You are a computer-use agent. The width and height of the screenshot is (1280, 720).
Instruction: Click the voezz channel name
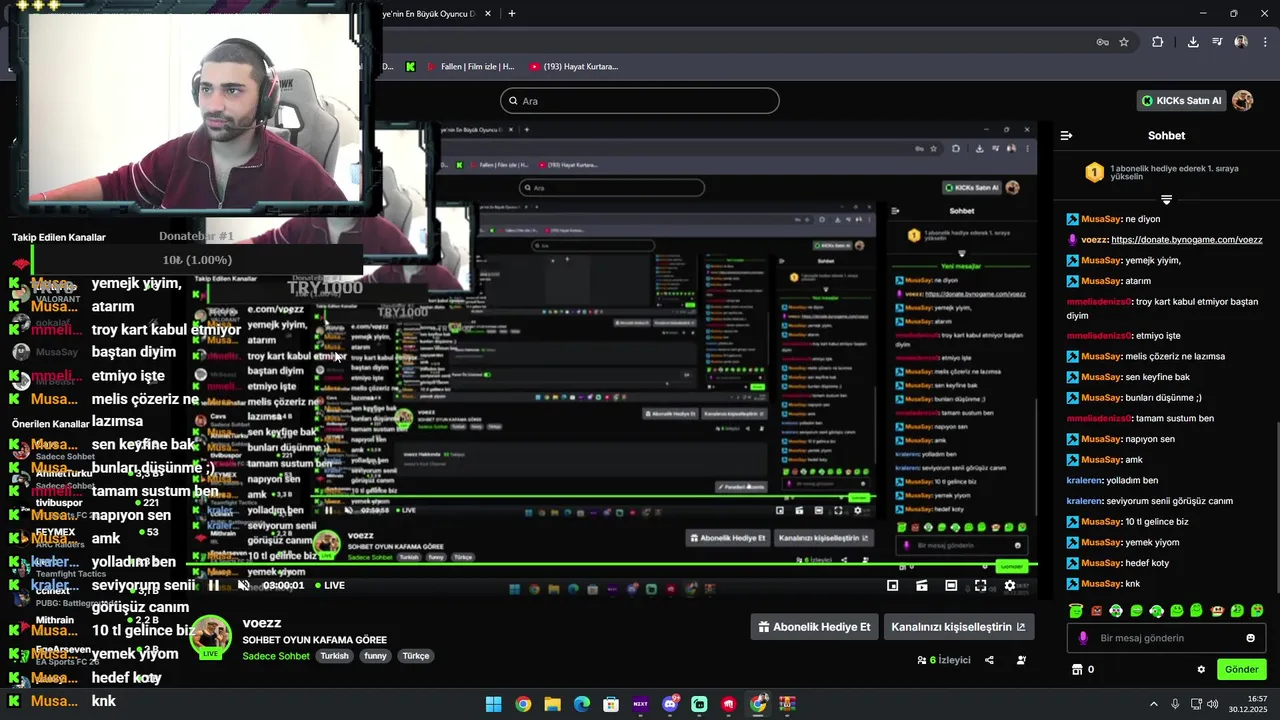coord(262,623)
